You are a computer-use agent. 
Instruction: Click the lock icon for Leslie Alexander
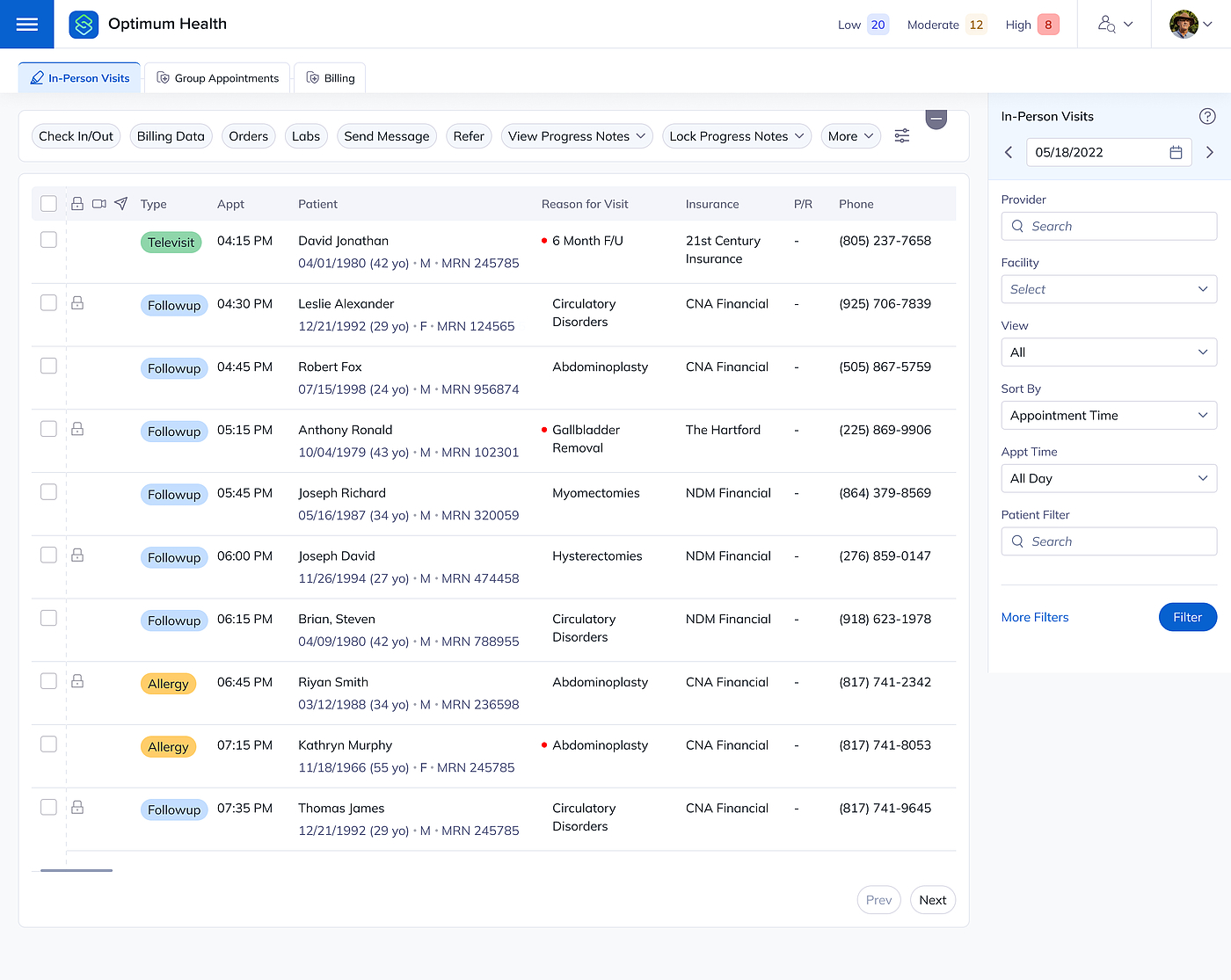pos(77,303)
